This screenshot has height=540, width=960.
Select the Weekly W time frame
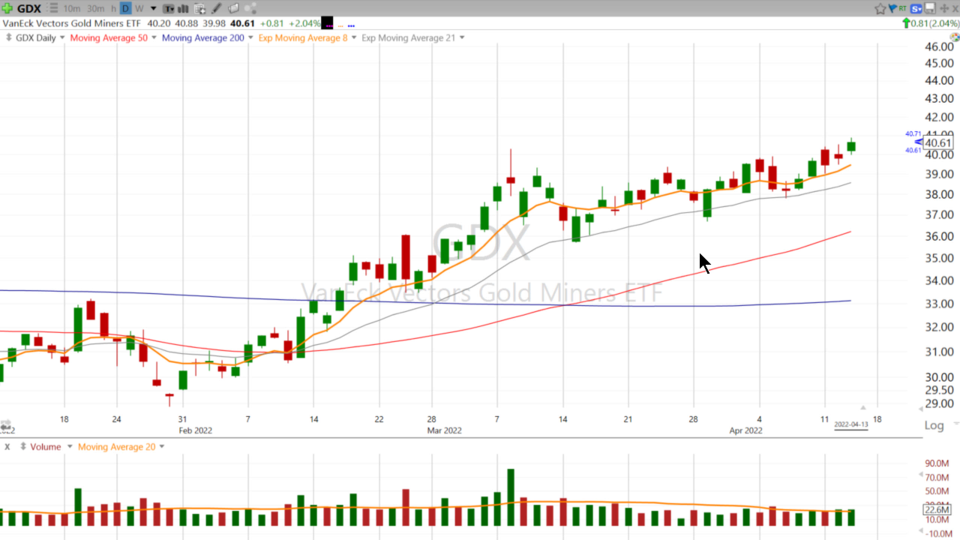[x=139, y=9]
